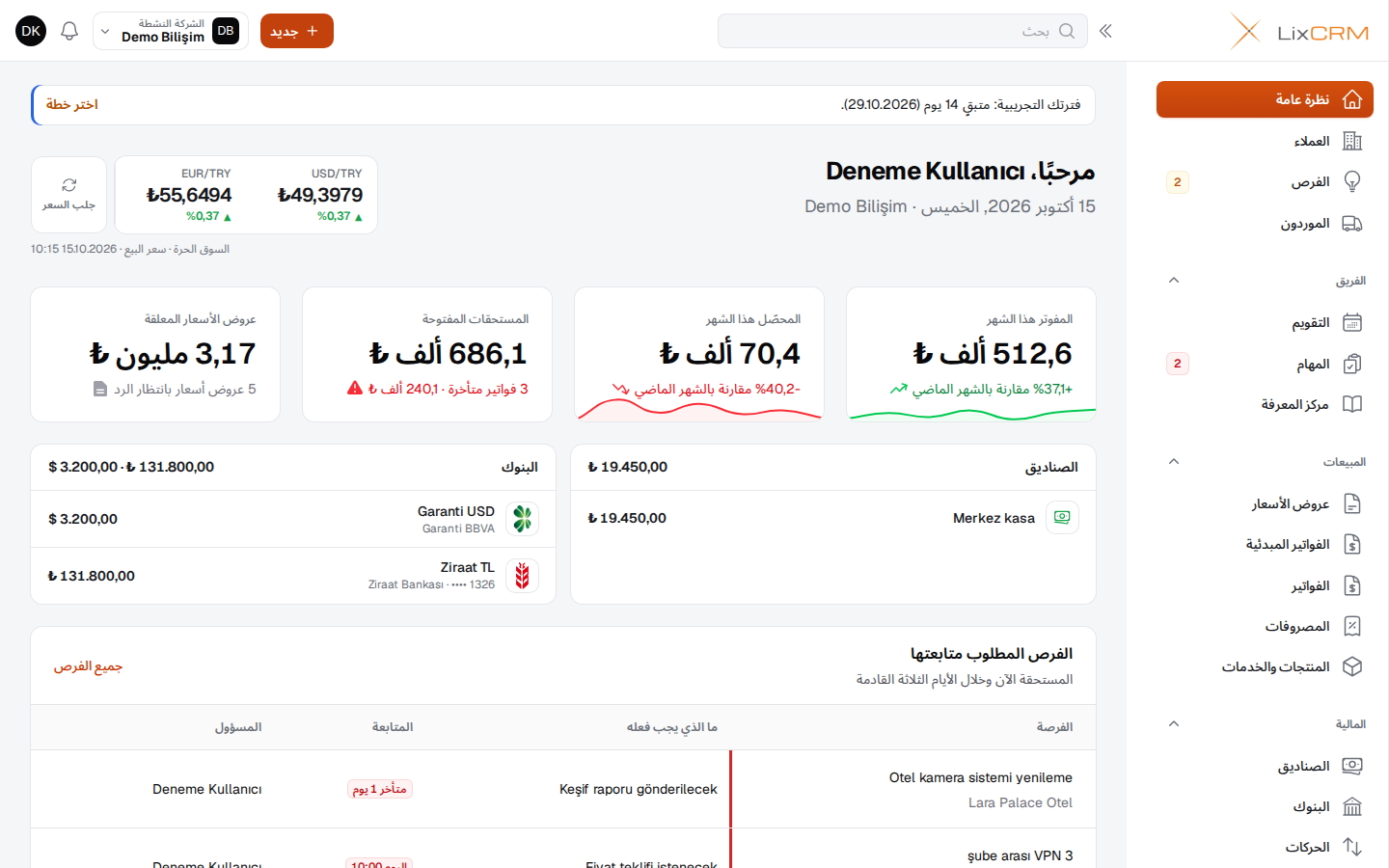Select نظرة عامة overview in sidebar
Screen dimensions: 1389x868
1265,99
